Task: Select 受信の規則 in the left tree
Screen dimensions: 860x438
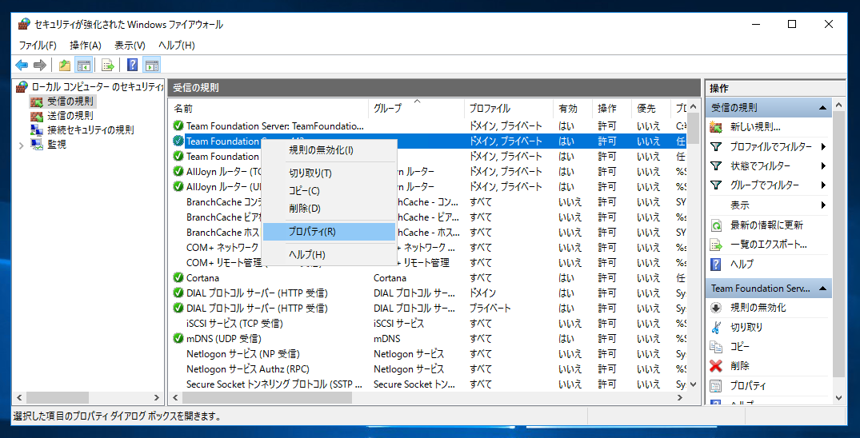Action: click(x=70, y=101)
